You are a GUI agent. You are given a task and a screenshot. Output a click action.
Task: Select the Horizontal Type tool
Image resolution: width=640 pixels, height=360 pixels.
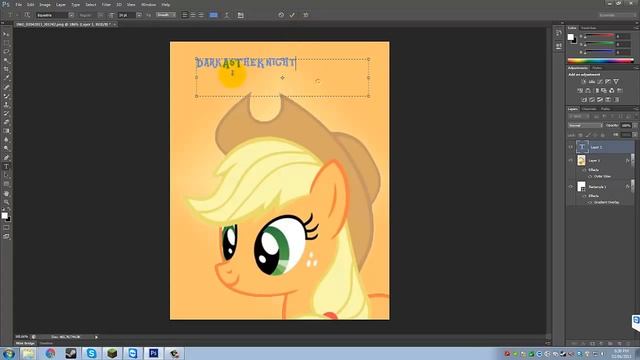tap(6, 167)
